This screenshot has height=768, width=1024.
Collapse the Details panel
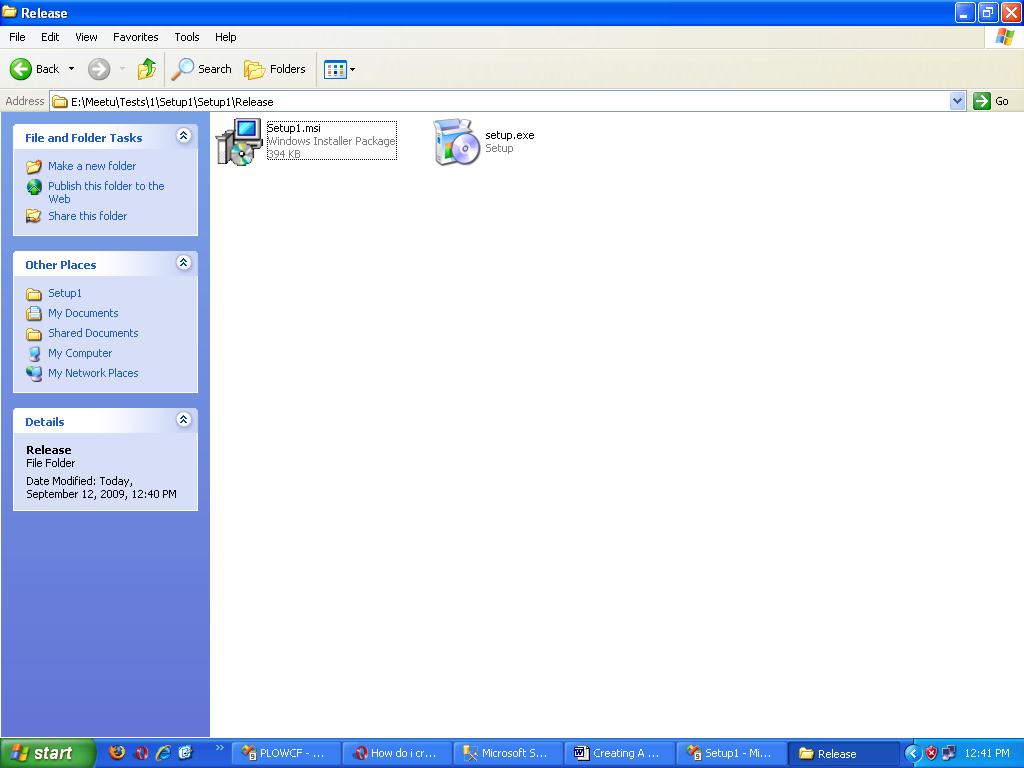coord(184,420)
